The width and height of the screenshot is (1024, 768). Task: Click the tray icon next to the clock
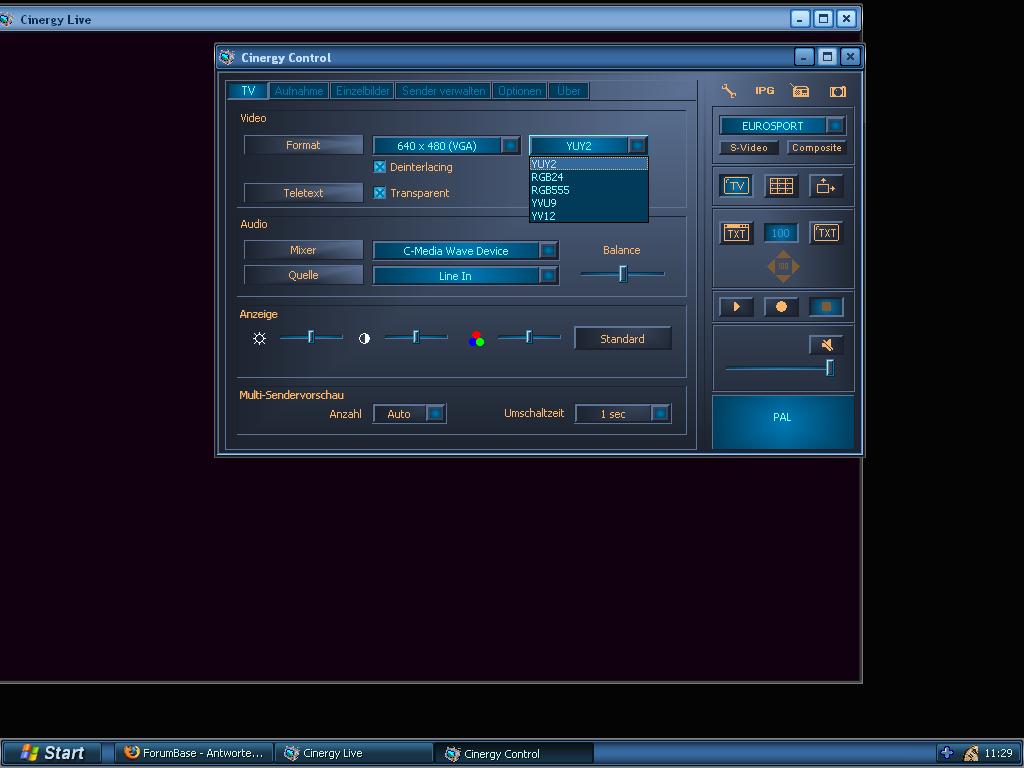point(971,754)
